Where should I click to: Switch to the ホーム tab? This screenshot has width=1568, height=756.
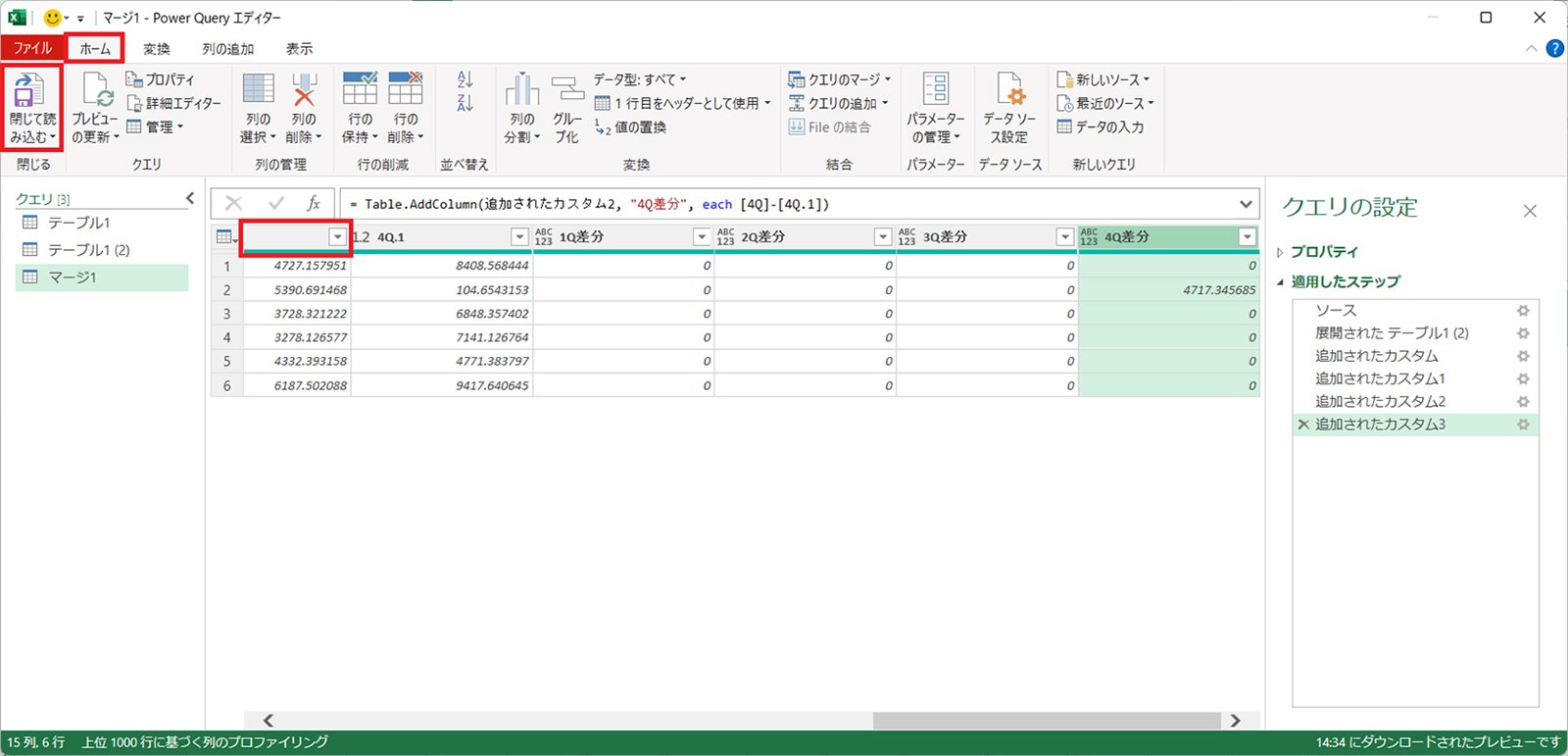pyautogui.click(x=95, y=48)
